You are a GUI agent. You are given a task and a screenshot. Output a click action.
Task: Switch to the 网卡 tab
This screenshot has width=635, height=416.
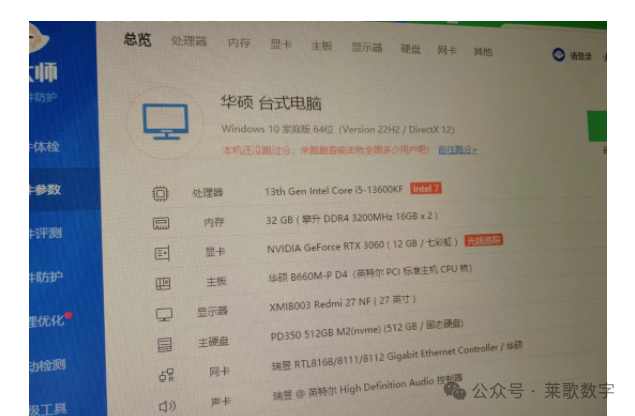coord(447,50)
